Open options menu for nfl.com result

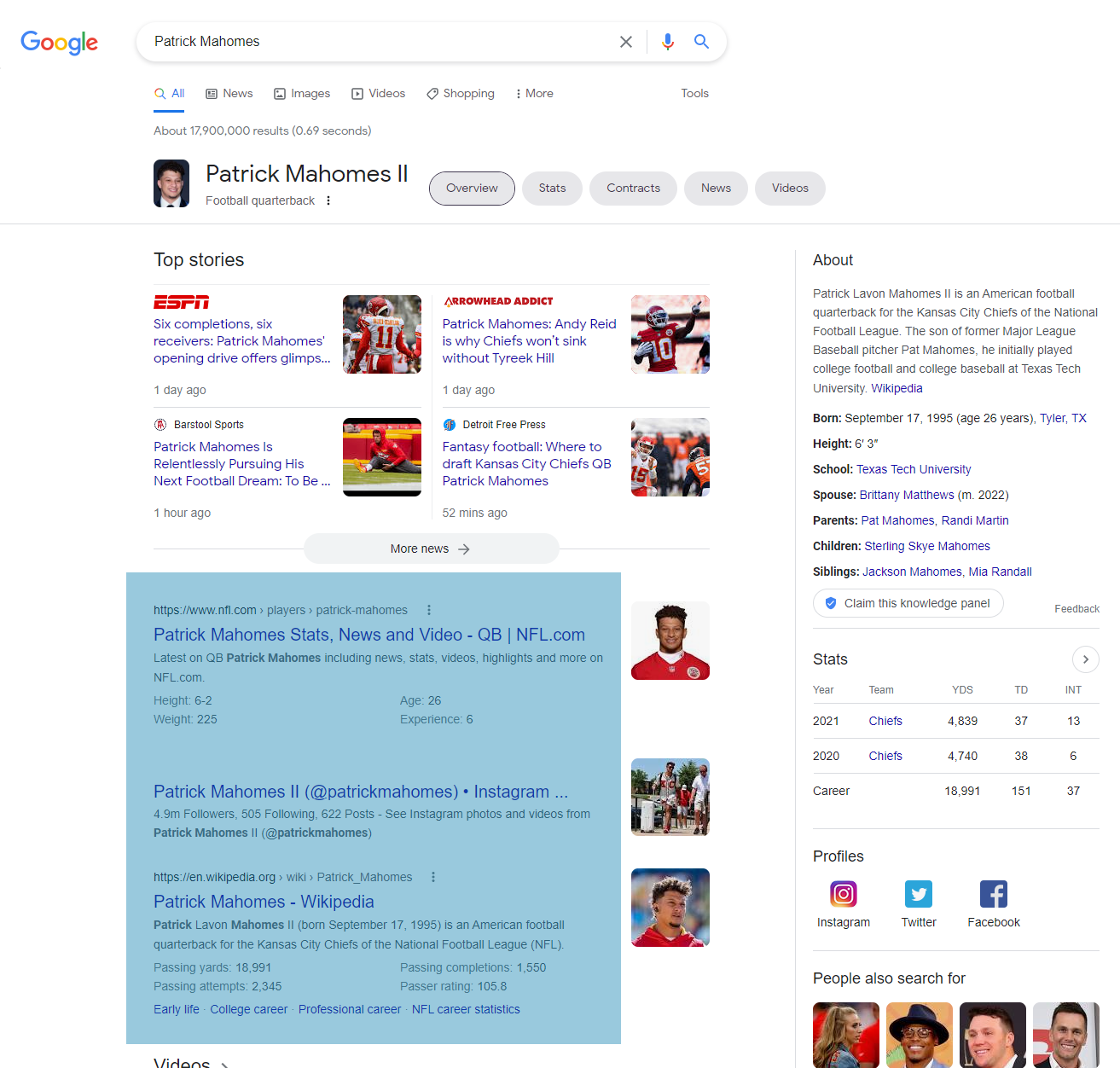(x=429, y=610)
